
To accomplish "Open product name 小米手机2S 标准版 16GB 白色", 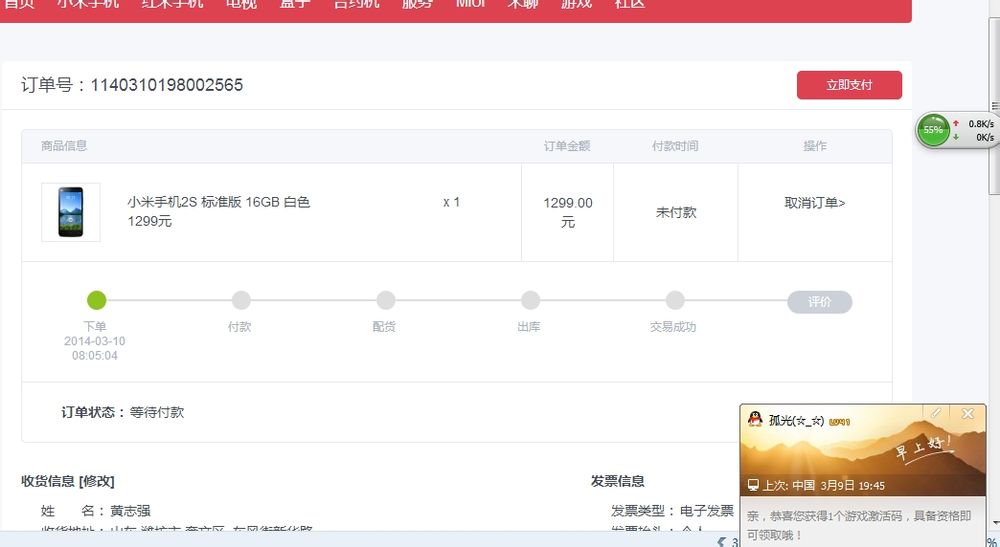I will [x=218, y=202].
